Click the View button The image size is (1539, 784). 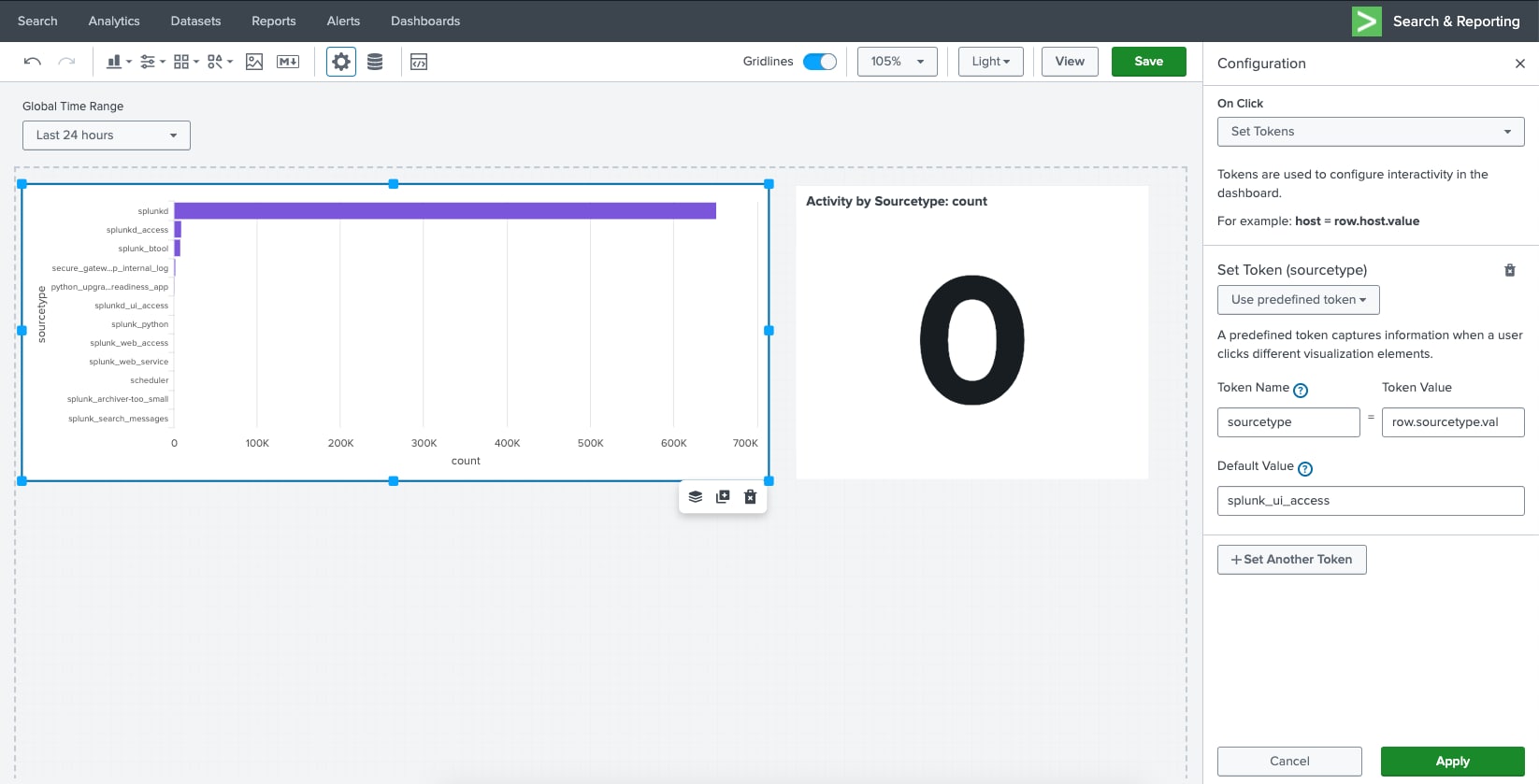tap(1070, 62)
